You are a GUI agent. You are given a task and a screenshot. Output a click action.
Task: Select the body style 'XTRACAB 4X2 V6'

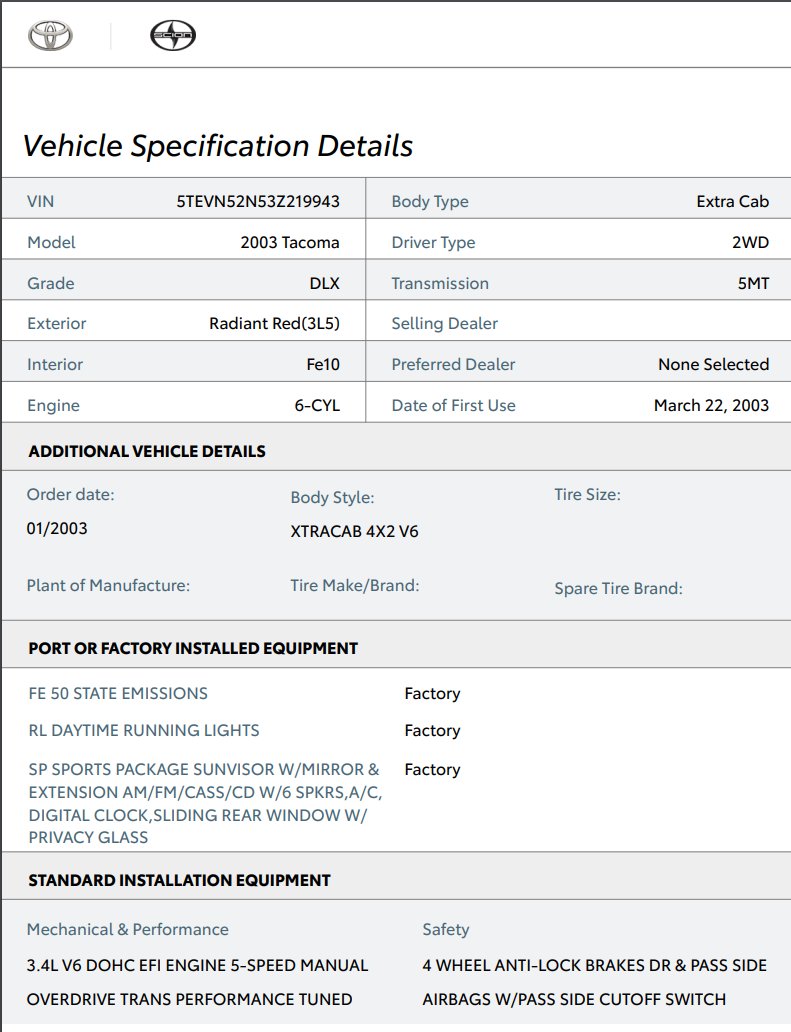[x=354, y=532]
